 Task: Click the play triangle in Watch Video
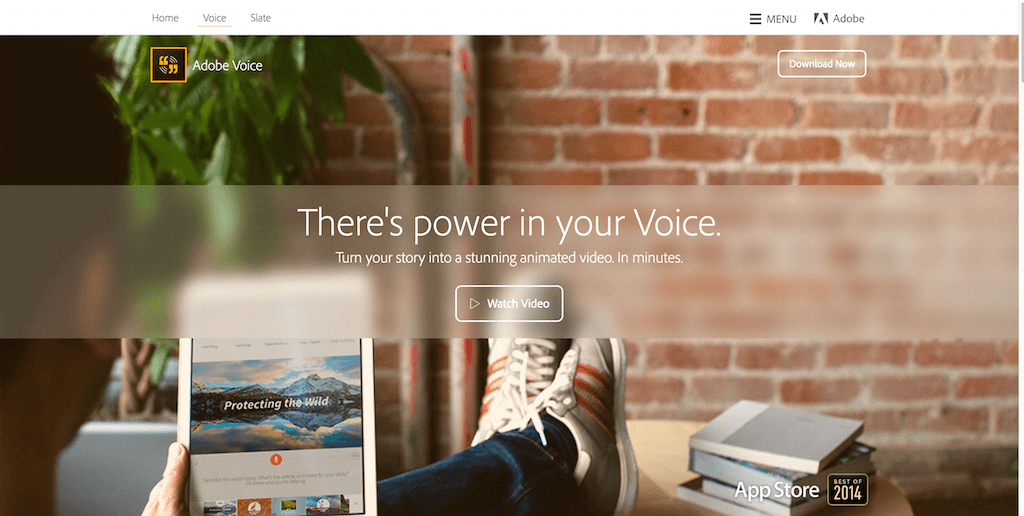475,303
